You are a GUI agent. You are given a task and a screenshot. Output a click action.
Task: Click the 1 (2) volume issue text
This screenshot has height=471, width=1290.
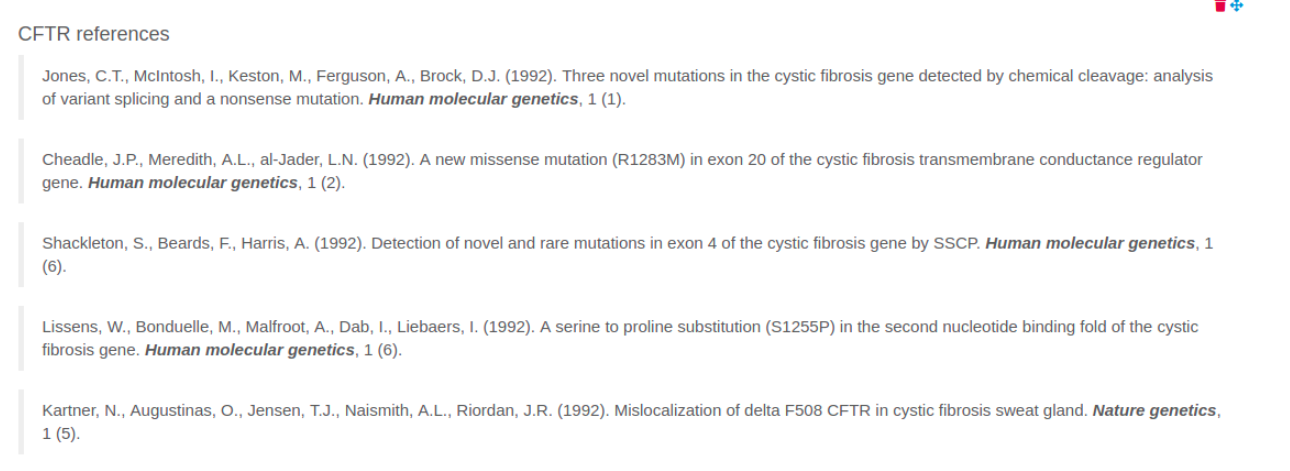pos(323,184)
